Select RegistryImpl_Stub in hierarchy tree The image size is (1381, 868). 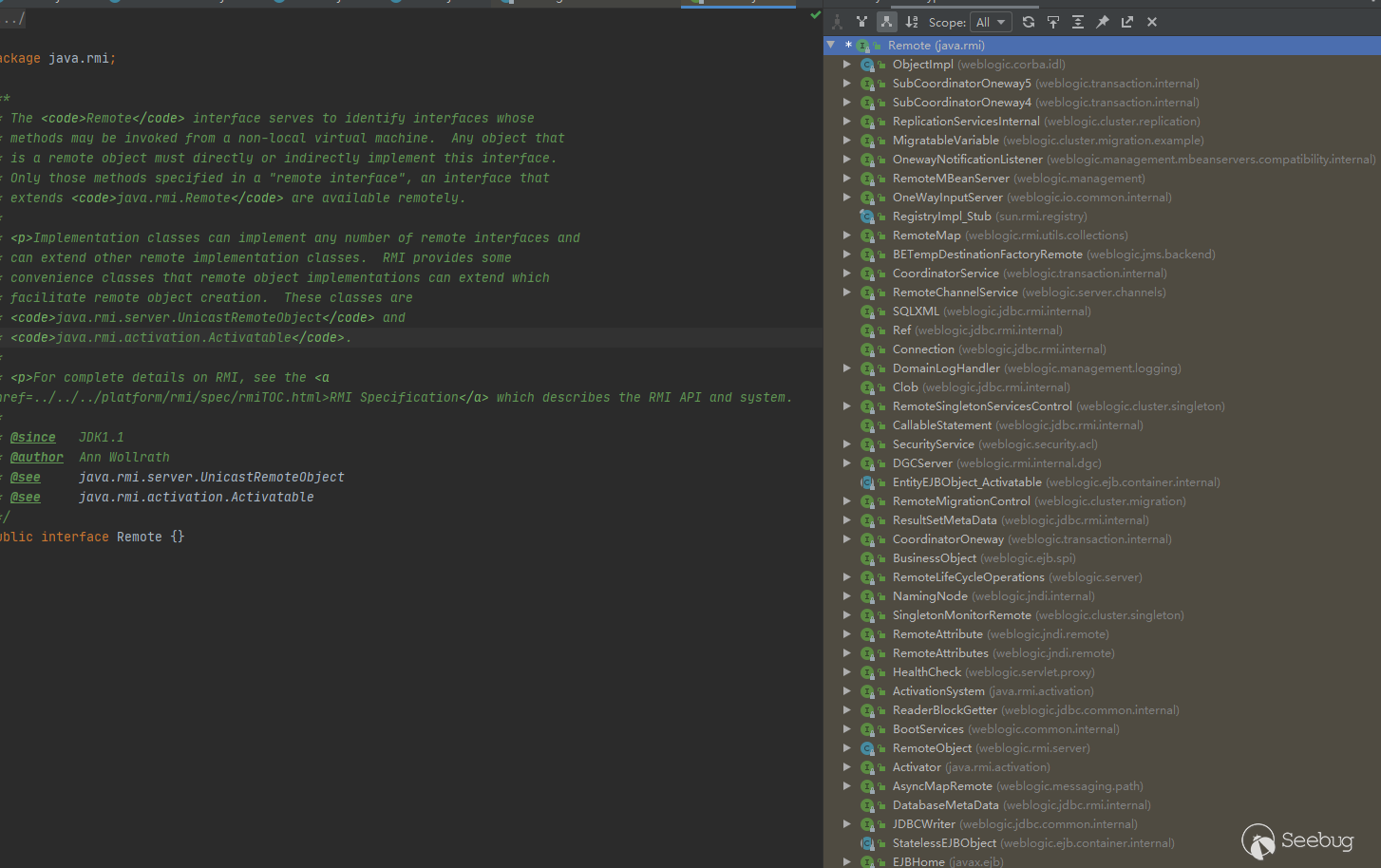(941, 217)
